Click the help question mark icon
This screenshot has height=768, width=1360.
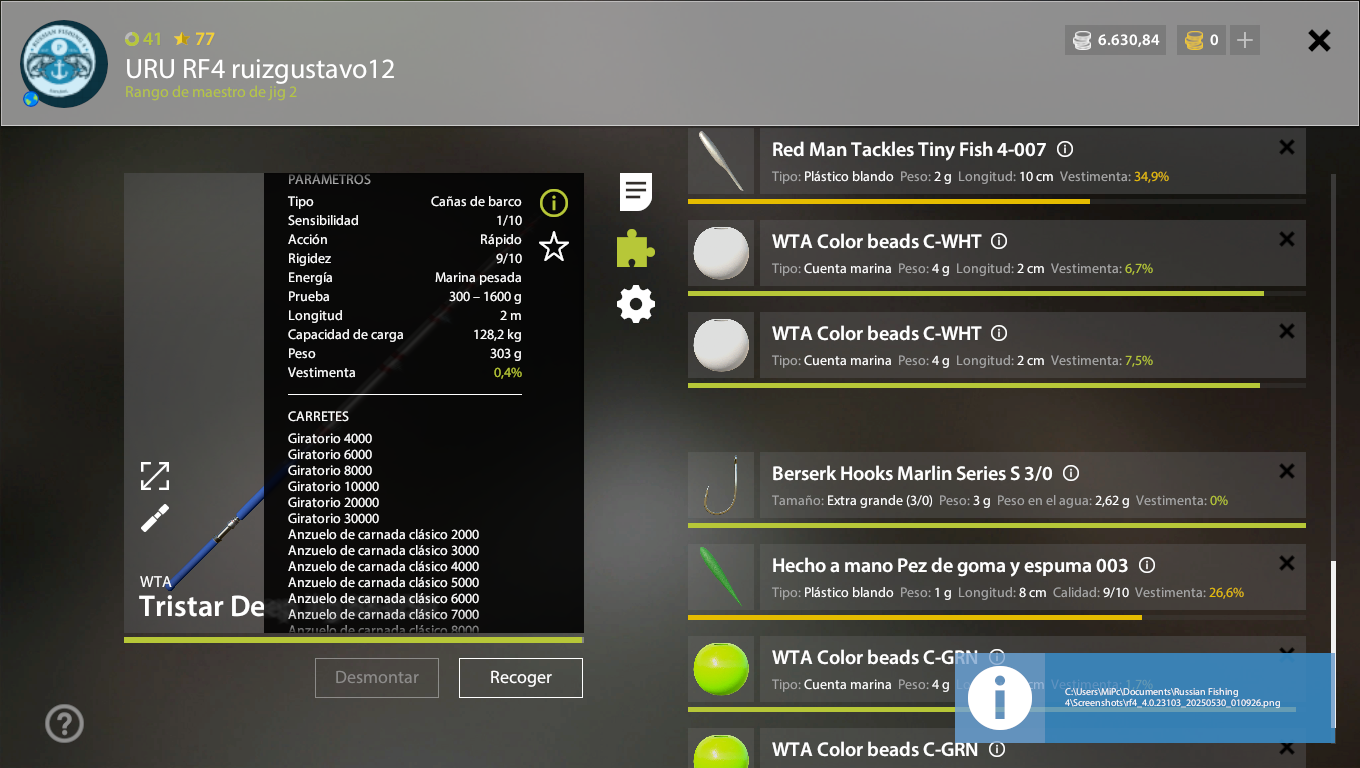tap(64, 723)
